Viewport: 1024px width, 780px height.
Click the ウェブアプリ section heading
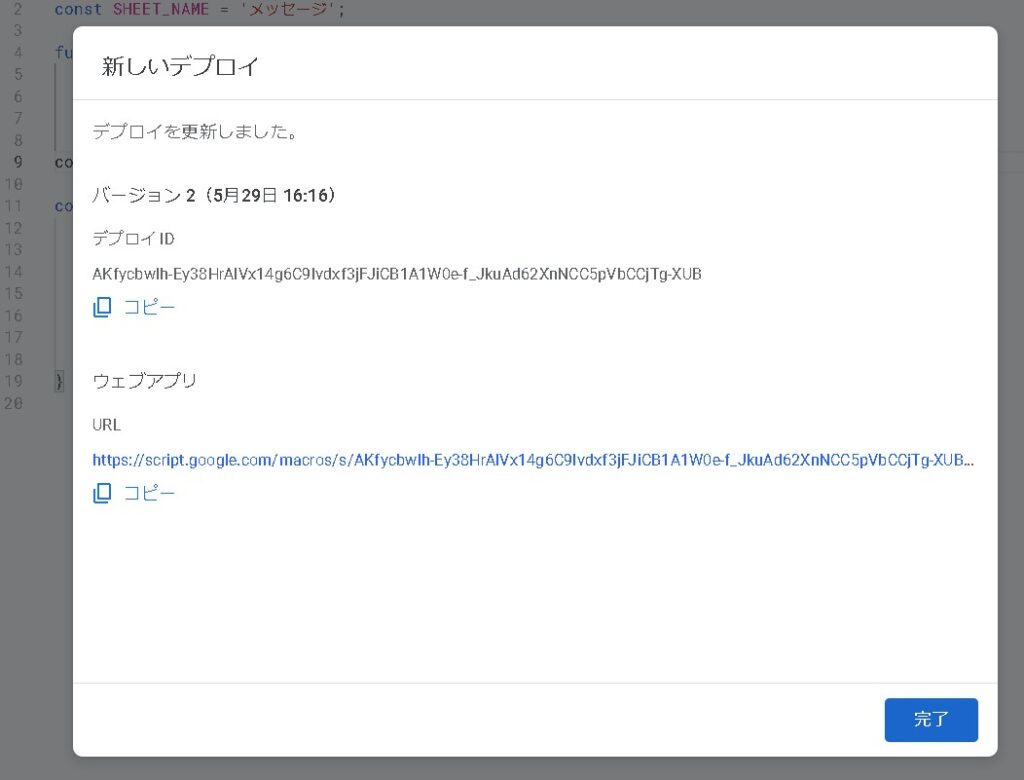click(x=144, y=381)
